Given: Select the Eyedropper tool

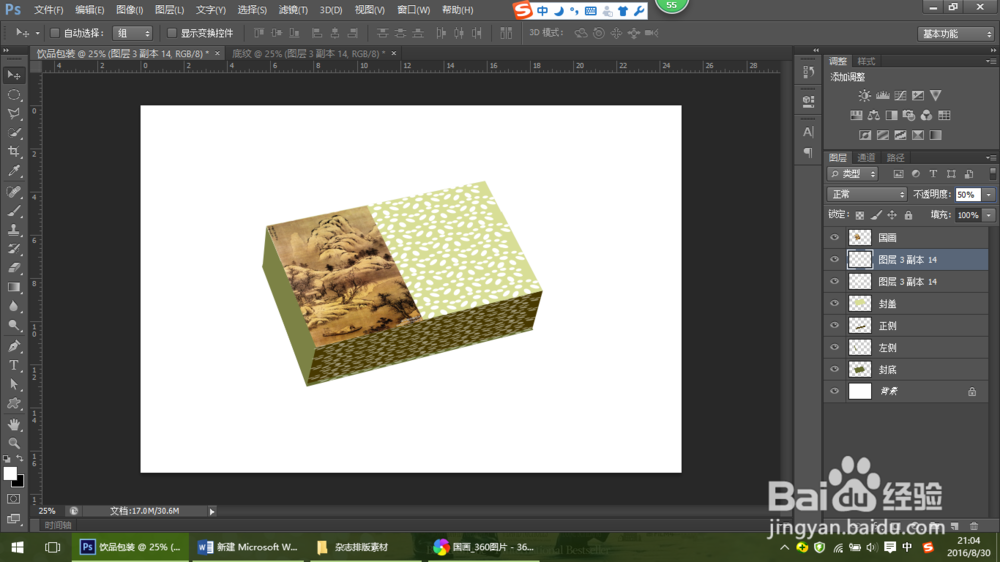Looking at the screenshot, I should point(14,171).
